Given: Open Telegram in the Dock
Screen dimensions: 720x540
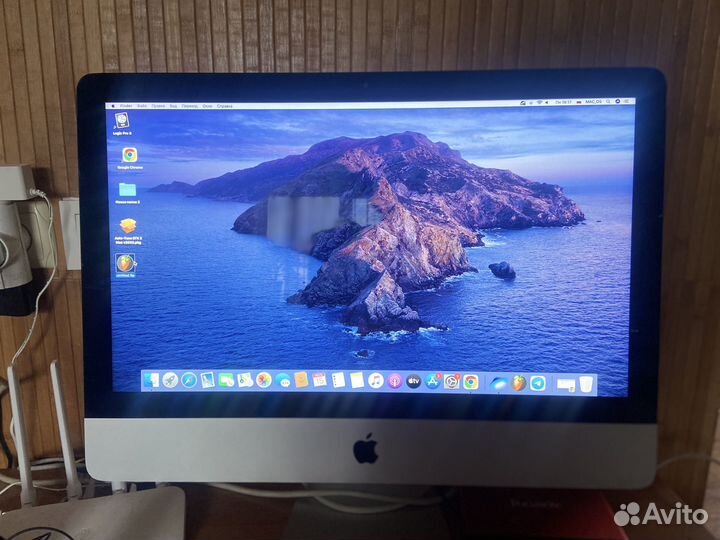Looking at the screenshot, I should point(538,383).
